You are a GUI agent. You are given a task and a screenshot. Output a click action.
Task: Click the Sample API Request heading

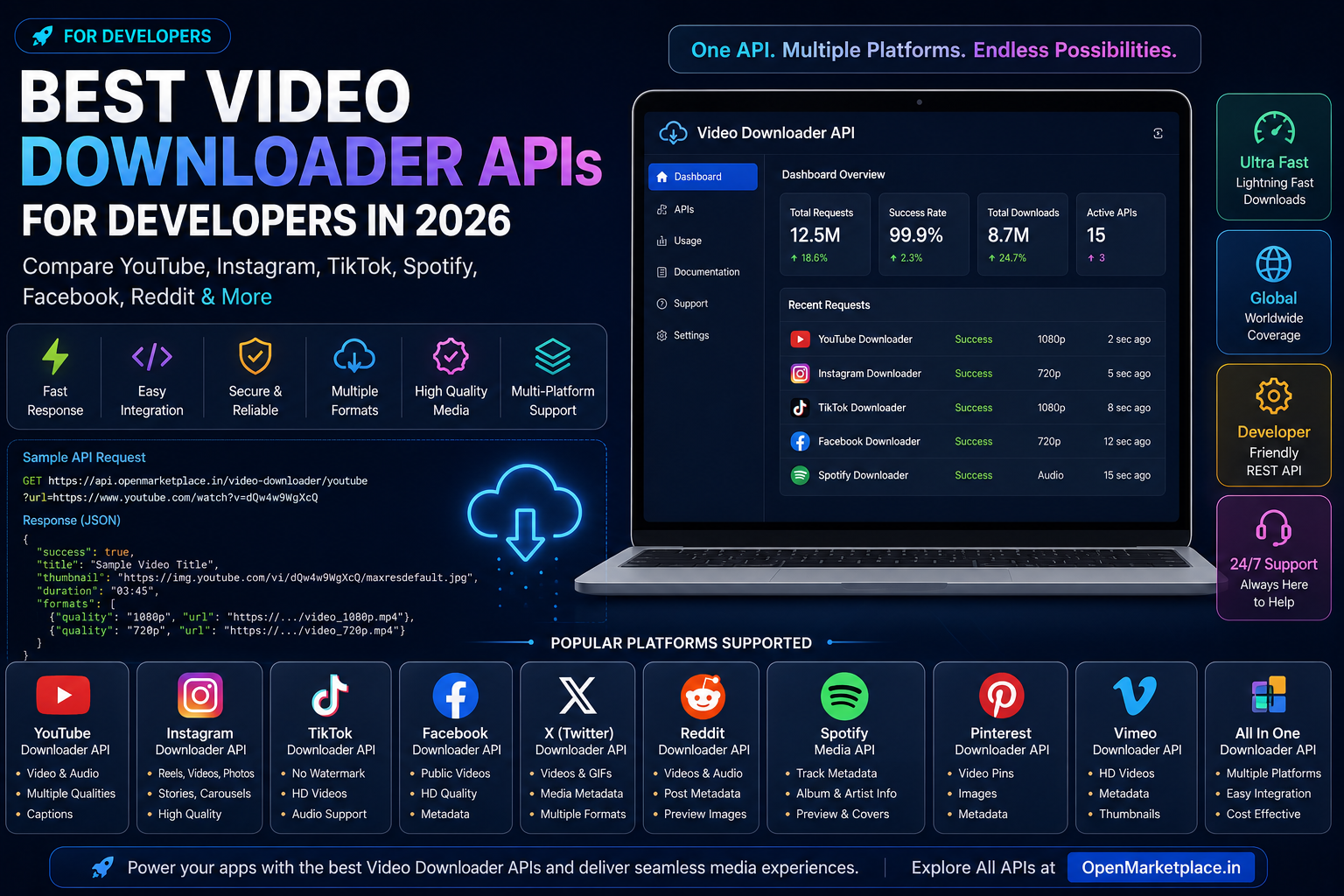(84, 458)
